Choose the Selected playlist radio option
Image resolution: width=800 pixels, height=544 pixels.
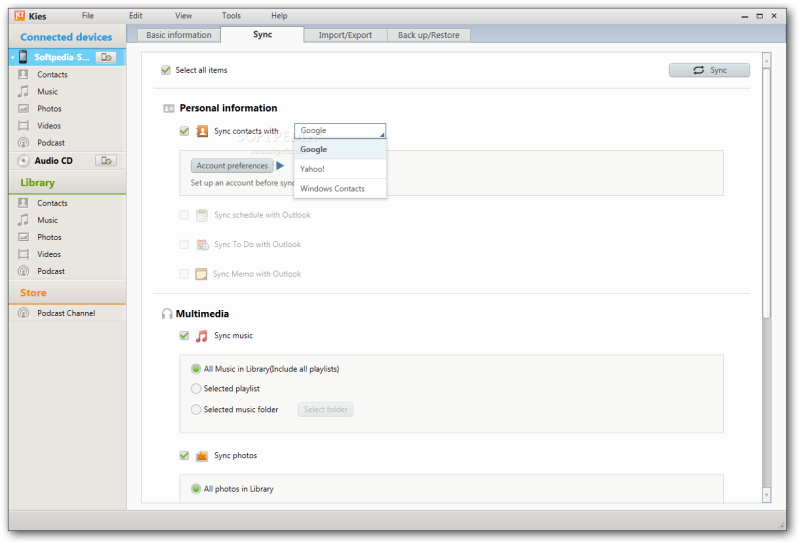coord(196,389)
